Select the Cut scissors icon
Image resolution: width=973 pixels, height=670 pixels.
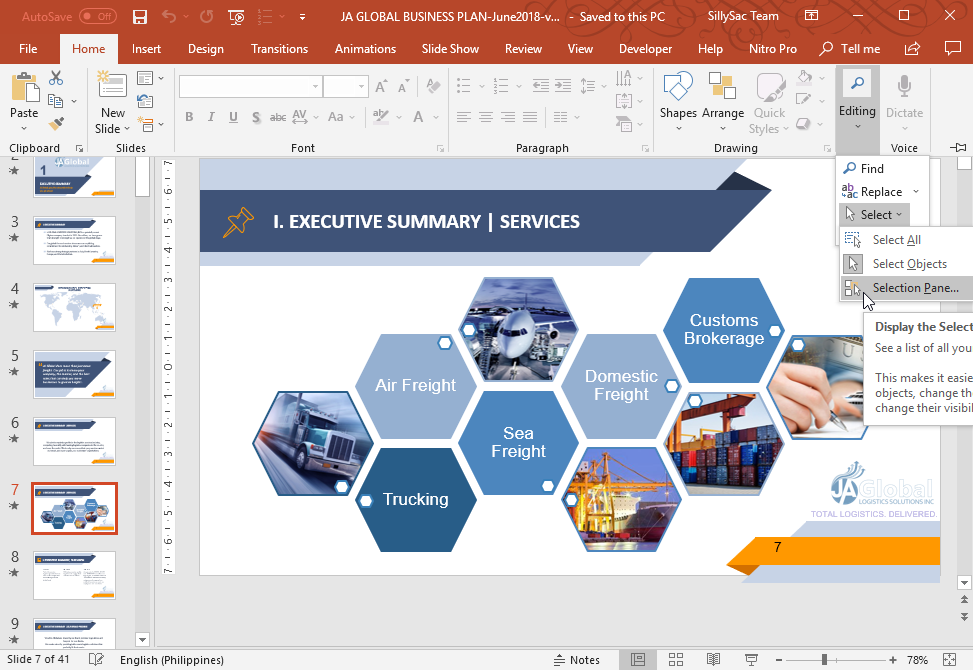coord(56,78)
